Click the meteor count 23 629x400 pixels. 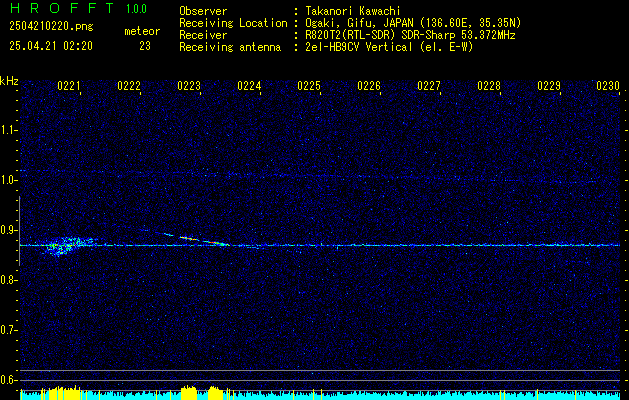(x=145, y=46)
